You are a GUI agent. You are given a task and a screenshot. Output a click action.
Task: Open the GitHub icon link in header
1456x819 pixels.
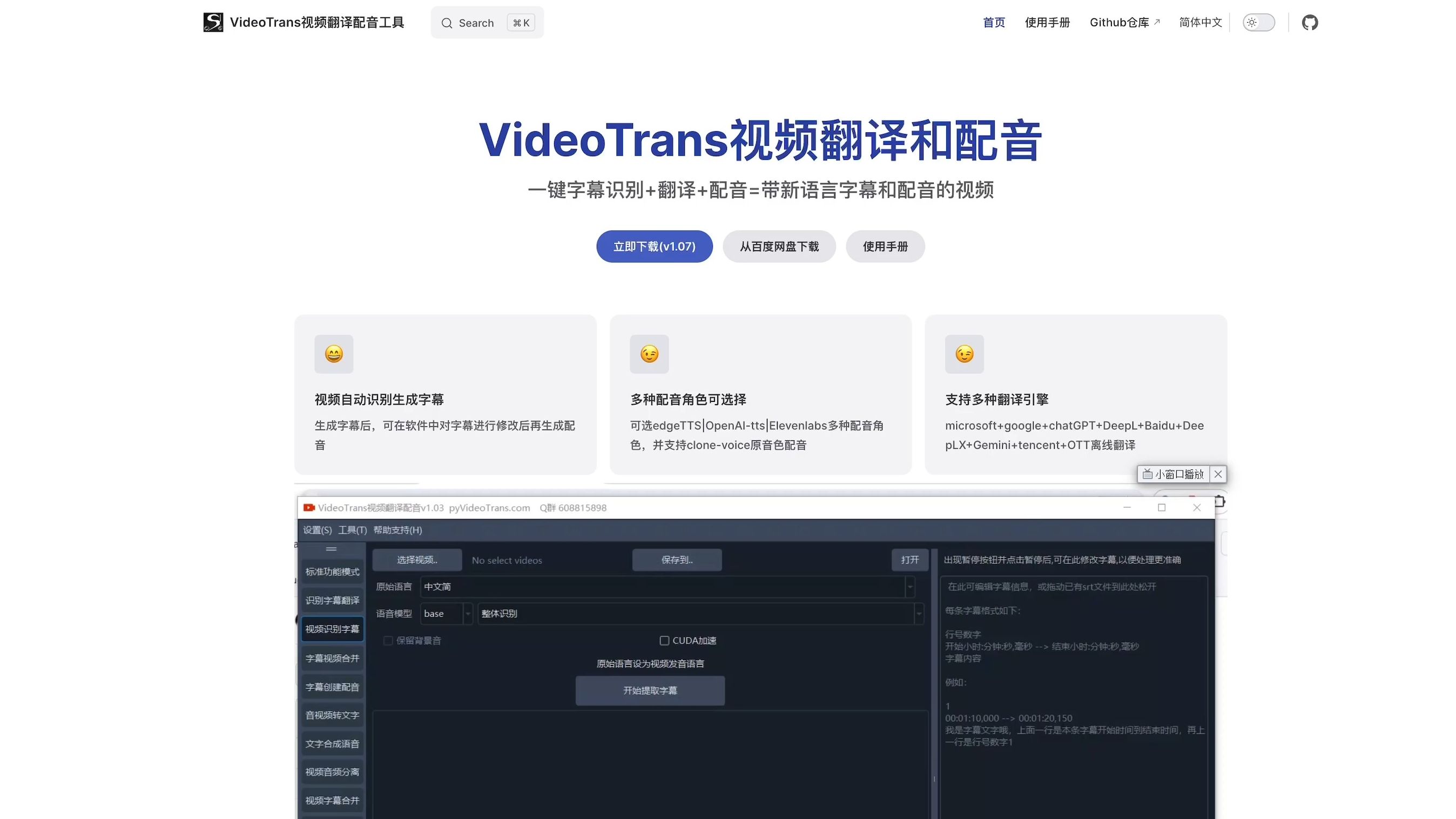point(1310,23)
